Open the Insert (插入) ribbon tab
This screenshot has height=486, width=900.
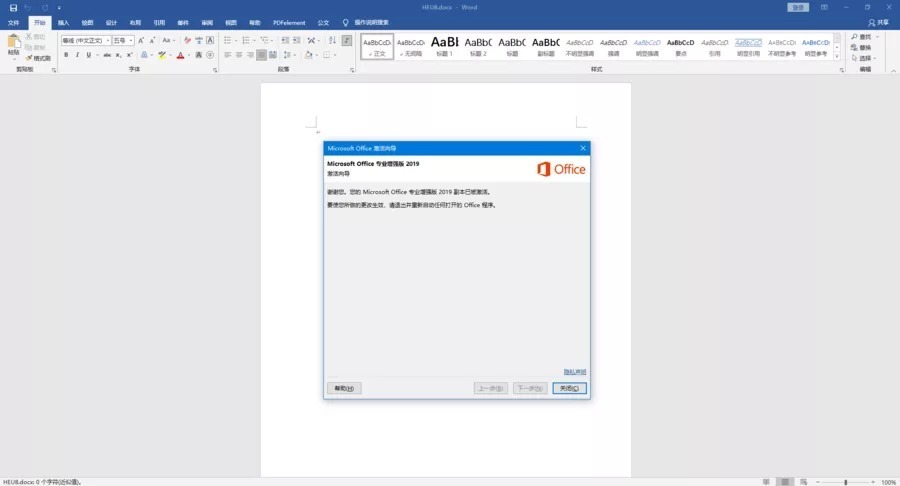tap(64, 22)
